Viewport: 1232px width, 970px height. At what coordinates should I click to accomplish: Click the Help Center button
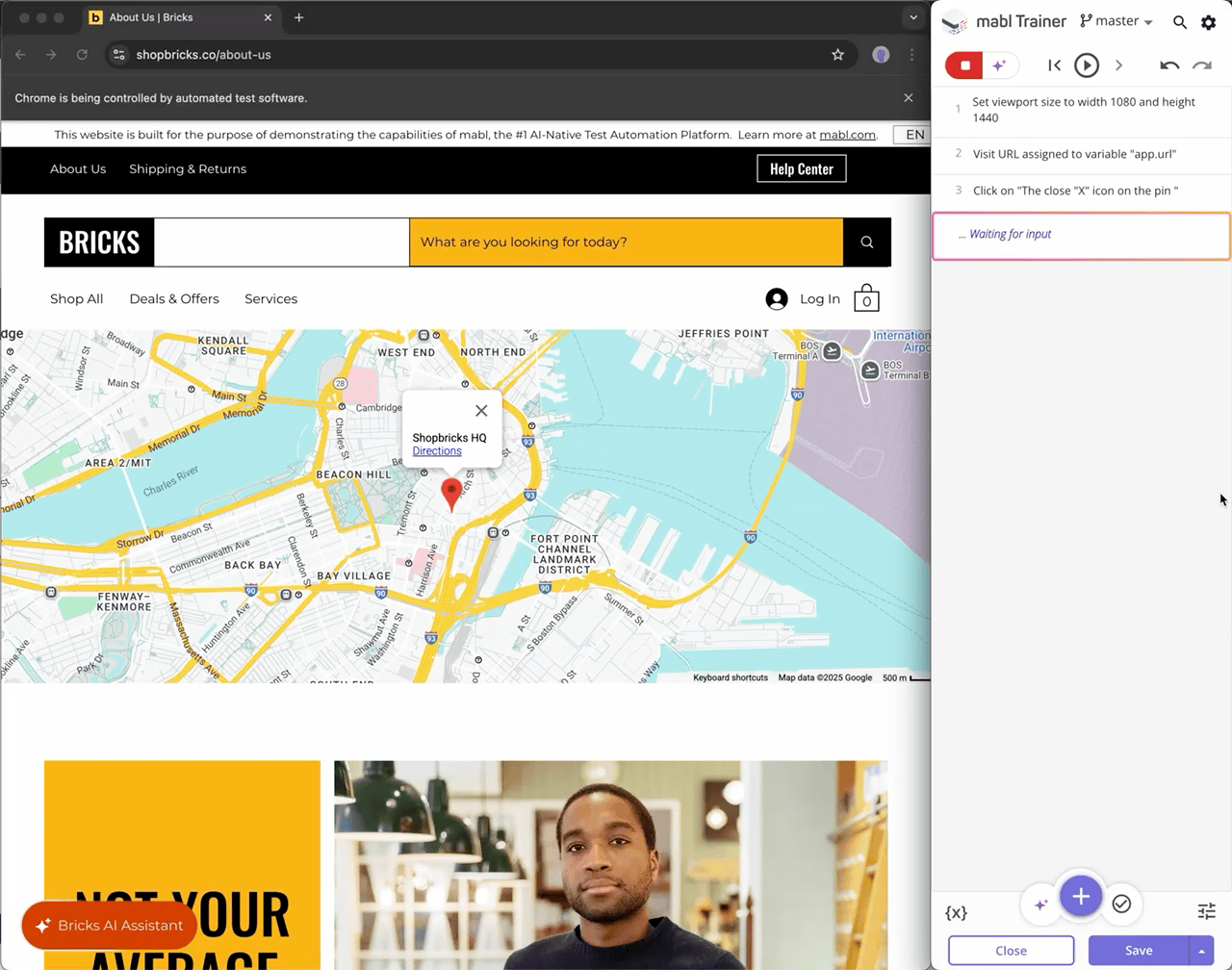click(x=801, y=169)
